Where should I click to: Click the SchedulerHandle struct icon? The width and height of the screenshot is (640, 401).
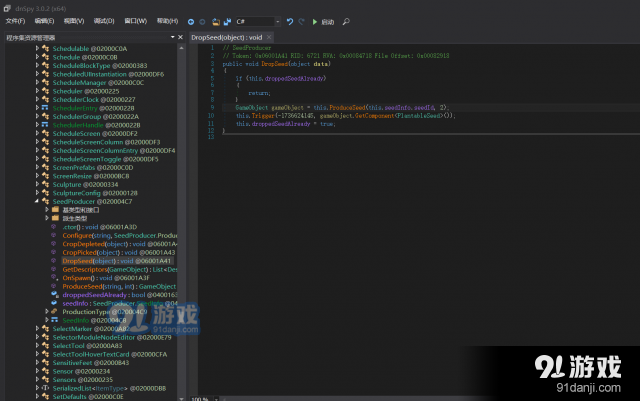click(45, 125)
